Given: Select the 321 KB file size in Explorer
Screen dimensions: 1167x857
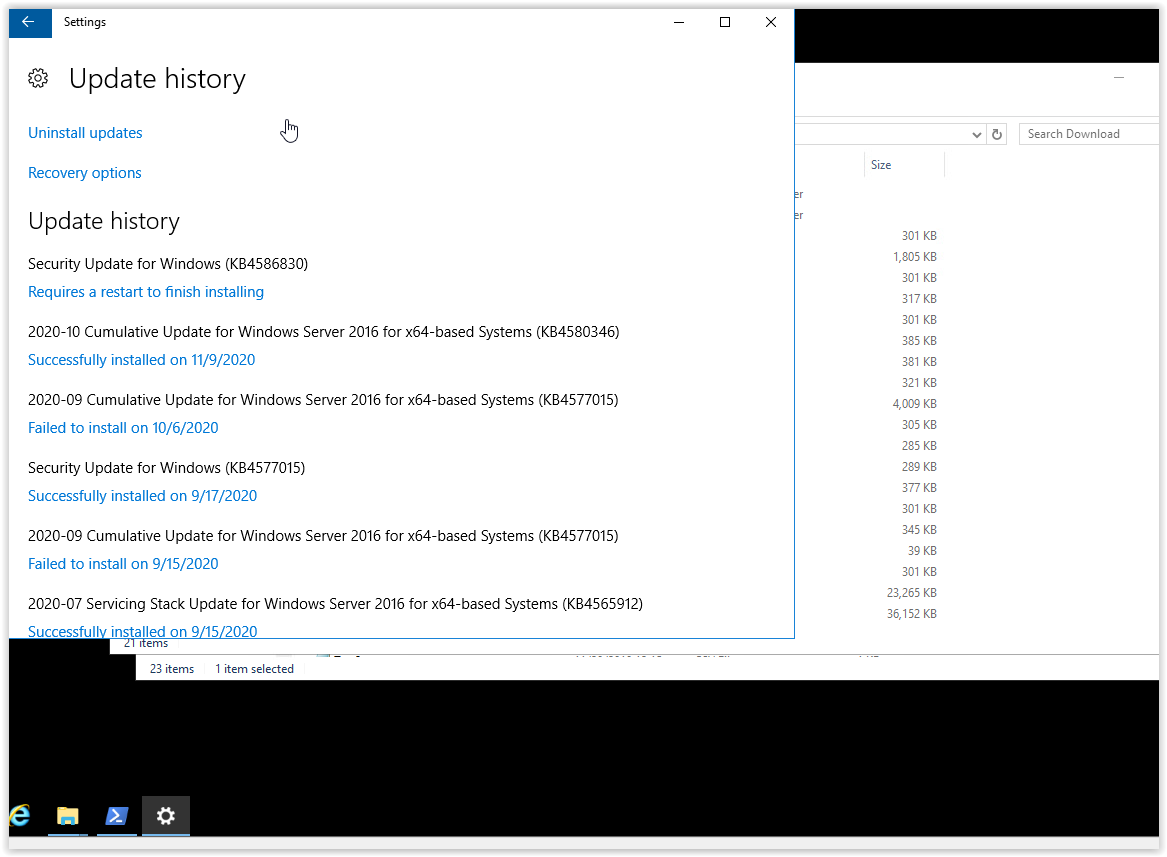Looking at the screenshot, I should point(919,383).
